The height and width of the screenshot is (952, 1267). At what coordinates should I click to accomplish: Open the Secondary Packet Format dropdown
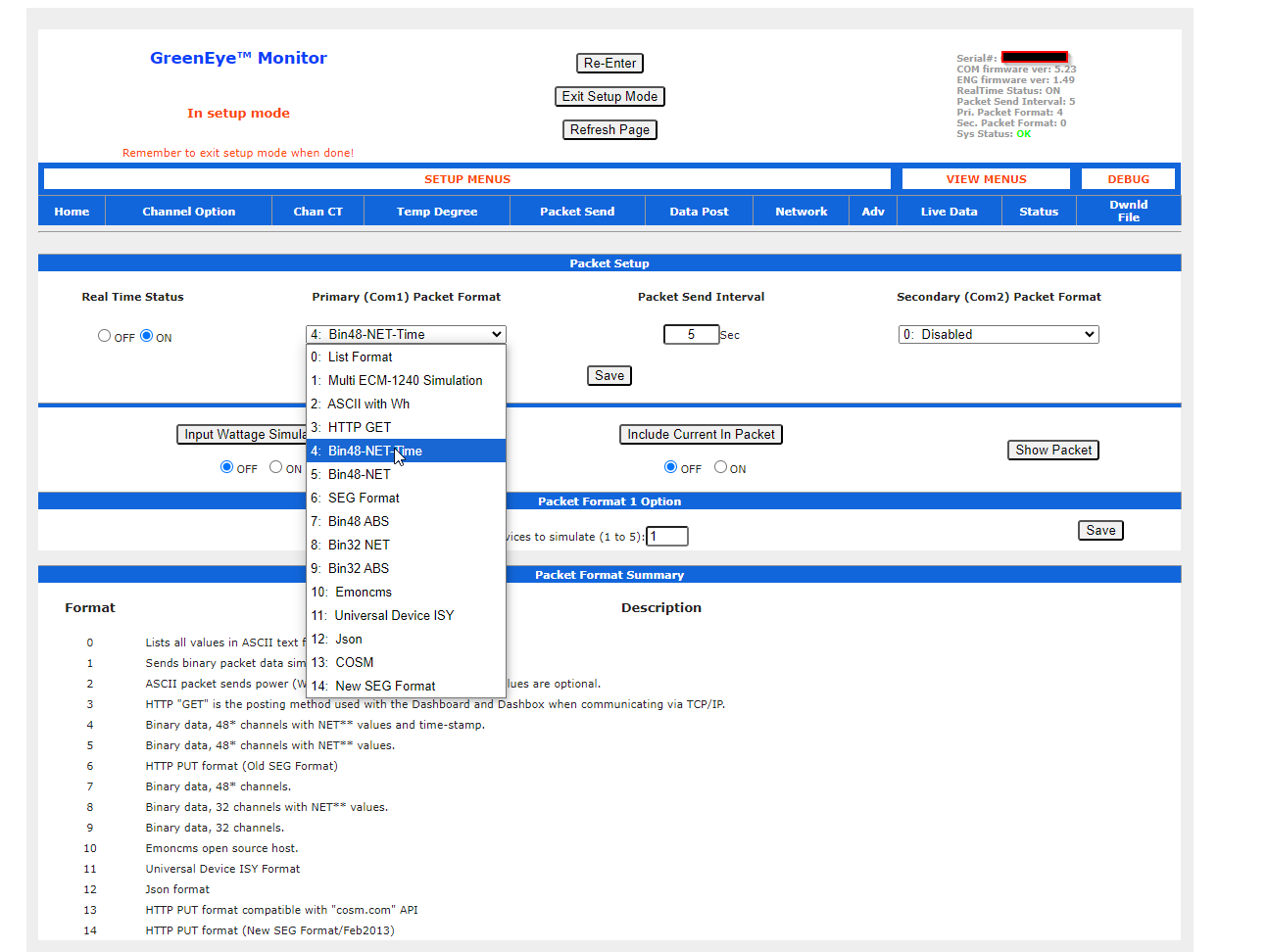pos(999,335)
